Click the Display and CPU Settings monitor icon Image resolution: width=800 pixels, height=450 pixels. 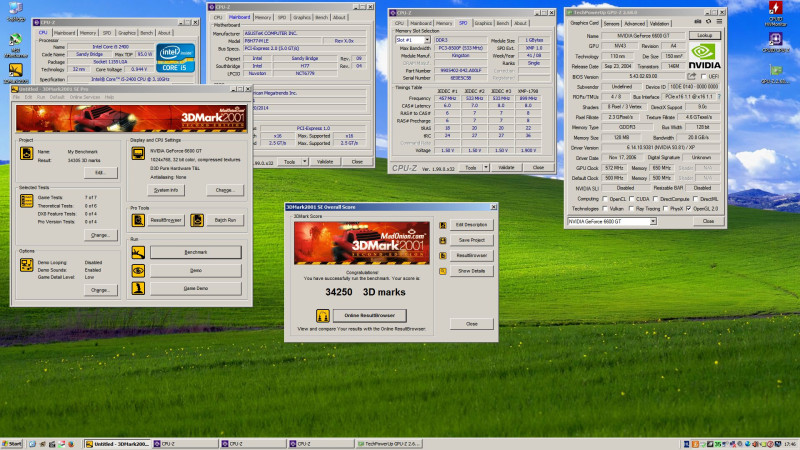(x=138, y=153)
